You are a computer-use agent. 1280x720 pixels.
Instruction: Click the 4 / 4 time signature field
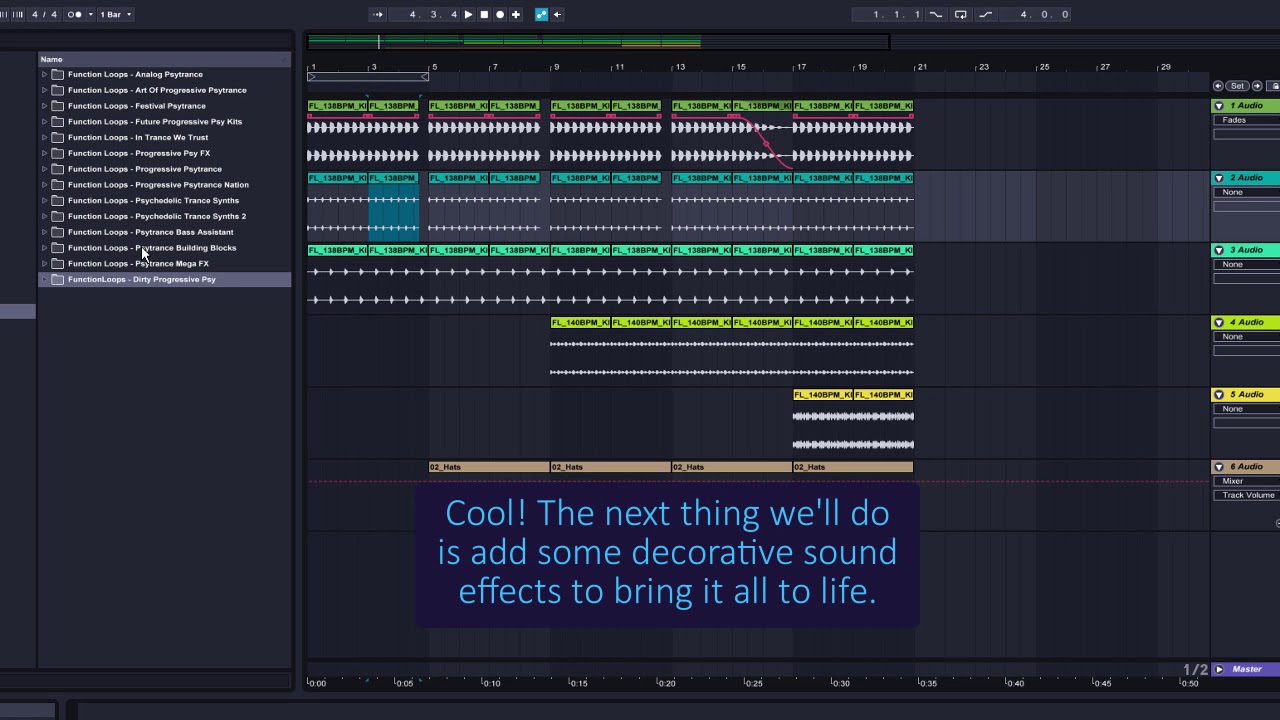[x=44, y=14]
